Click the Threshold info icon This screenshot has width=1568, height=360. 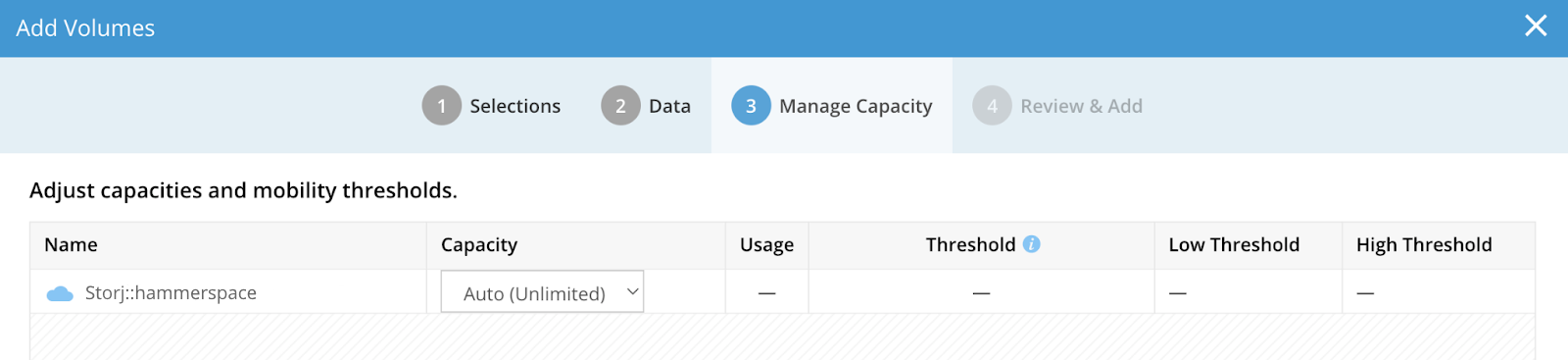[x=1032, y=244]
